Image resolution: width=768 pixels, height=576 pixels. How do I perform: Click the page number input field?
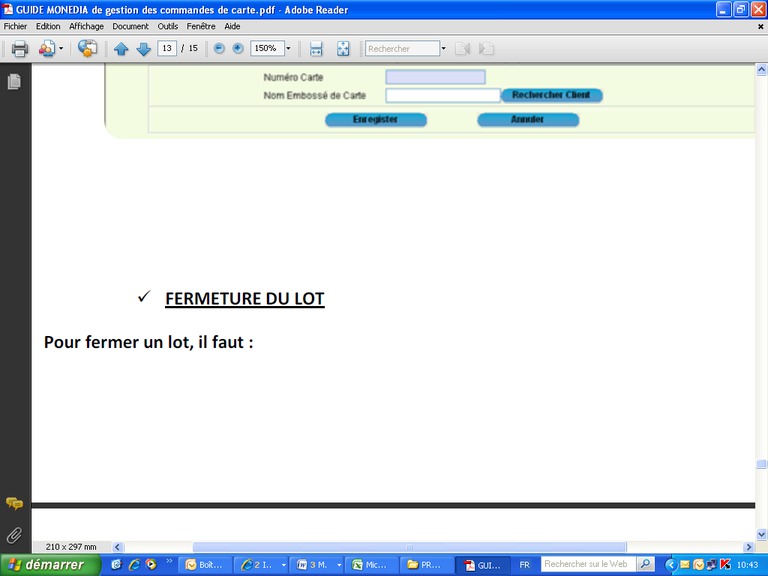(167, 48)
